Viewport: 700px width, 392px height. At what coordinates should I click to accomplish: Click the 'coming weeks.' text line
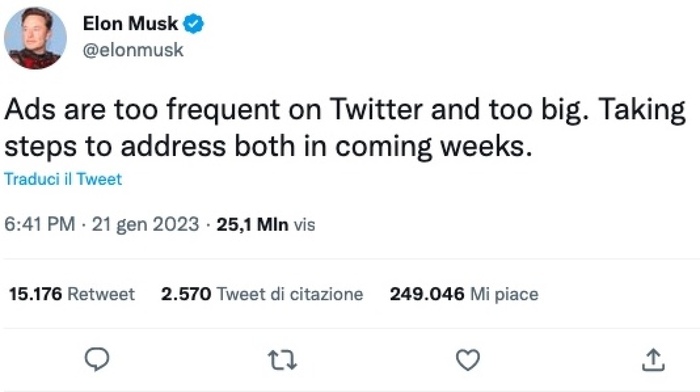tap(433, 147)
